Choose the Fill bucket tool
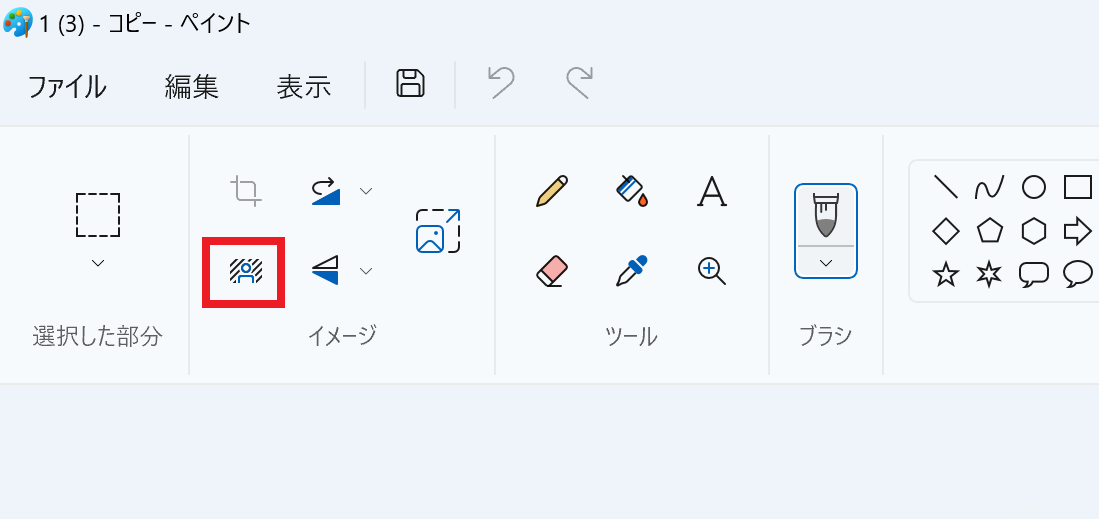This screenshot has width=1099, height=519. point(631,190)
